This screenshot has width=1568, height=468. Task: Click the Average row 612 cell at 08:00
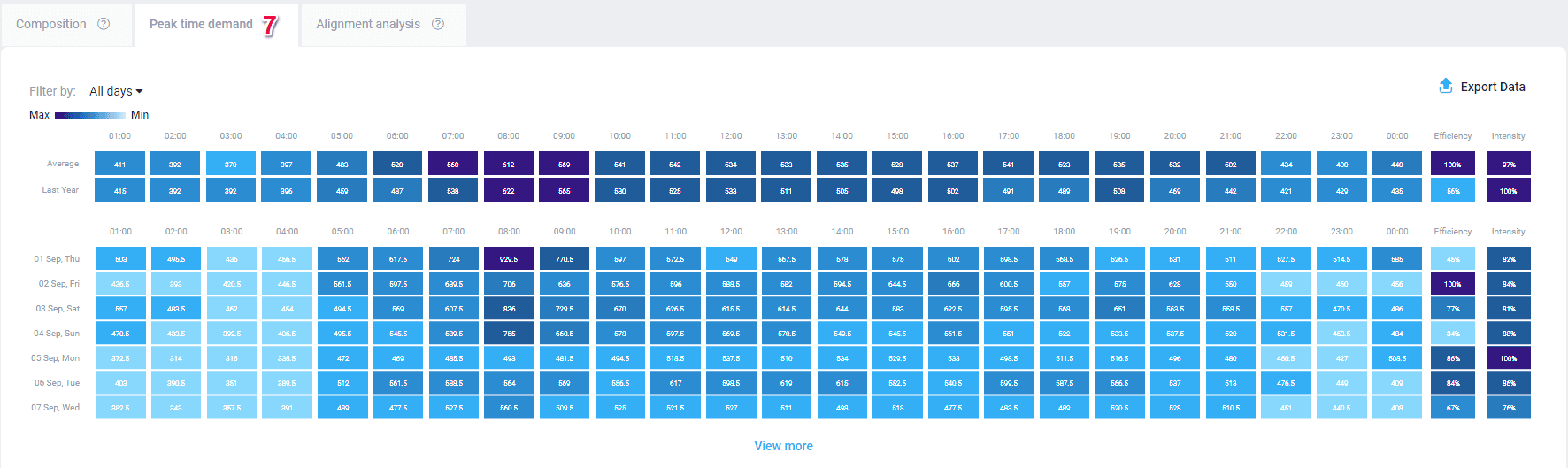[509, 164]
